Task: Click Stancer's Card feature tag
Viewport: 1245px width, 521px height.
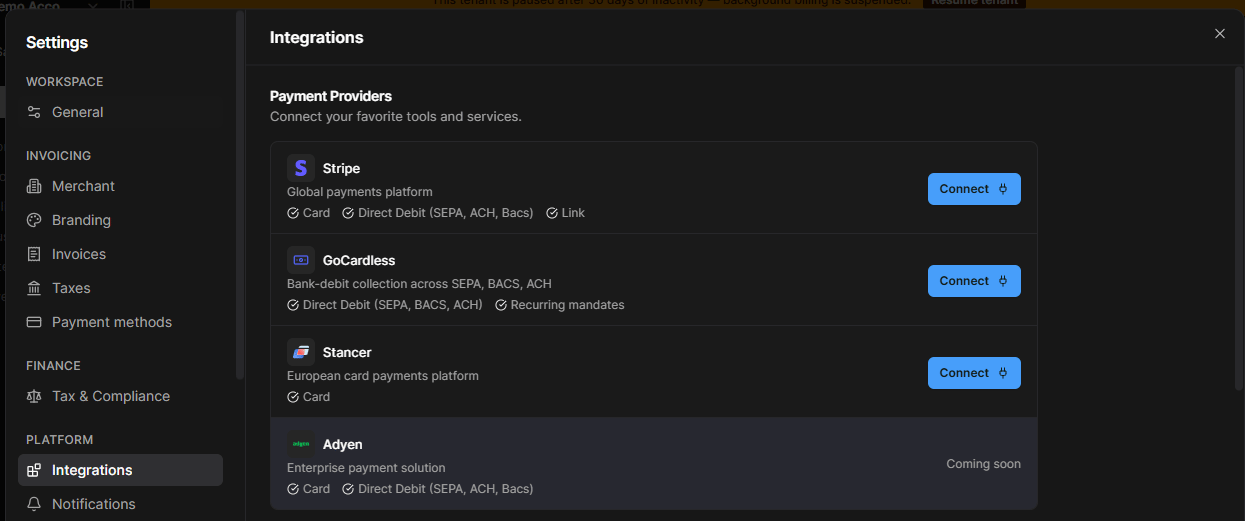Action: (309, 397)
